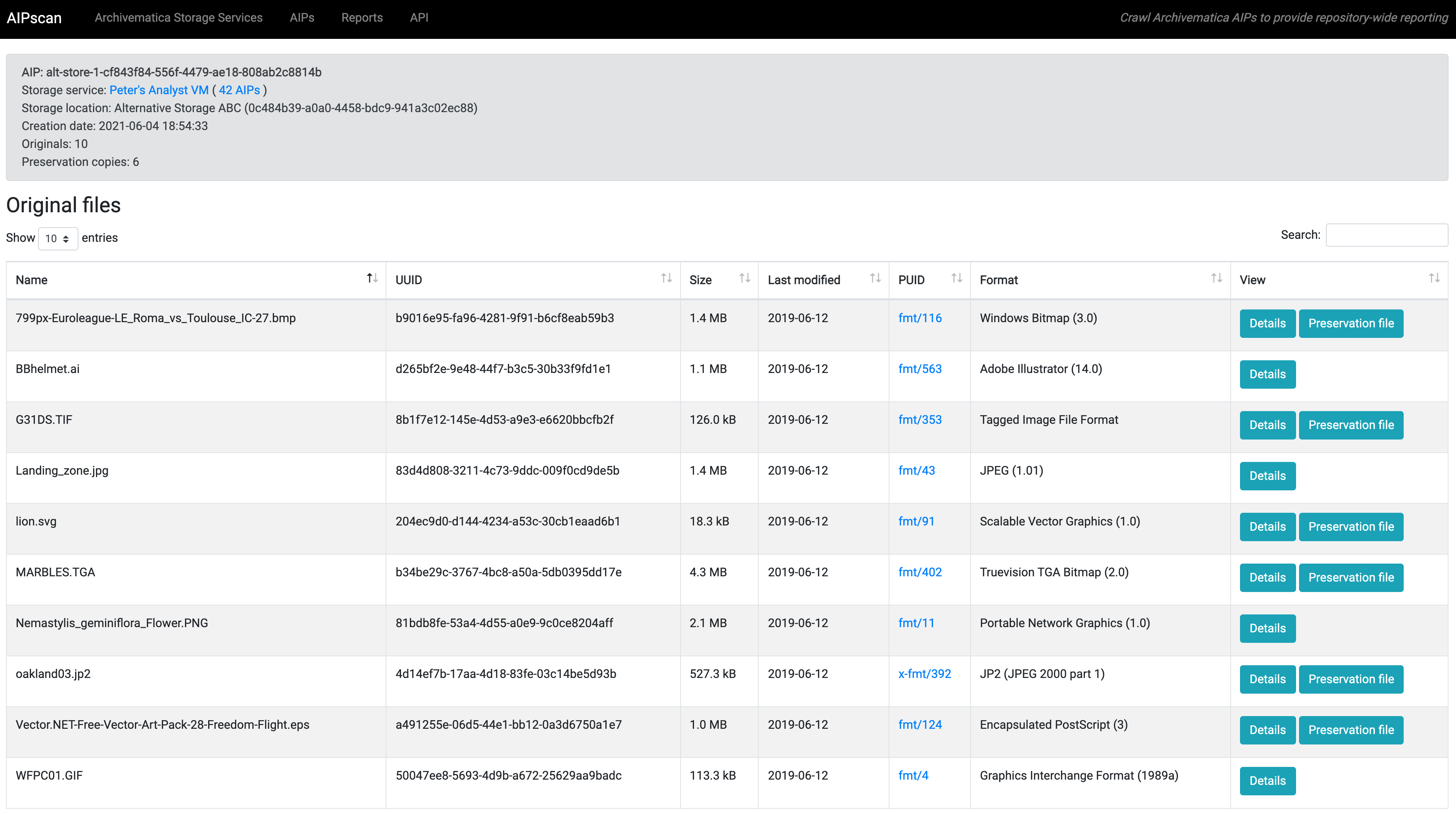Click inside the Search input field

click(x=1386, y=235)
